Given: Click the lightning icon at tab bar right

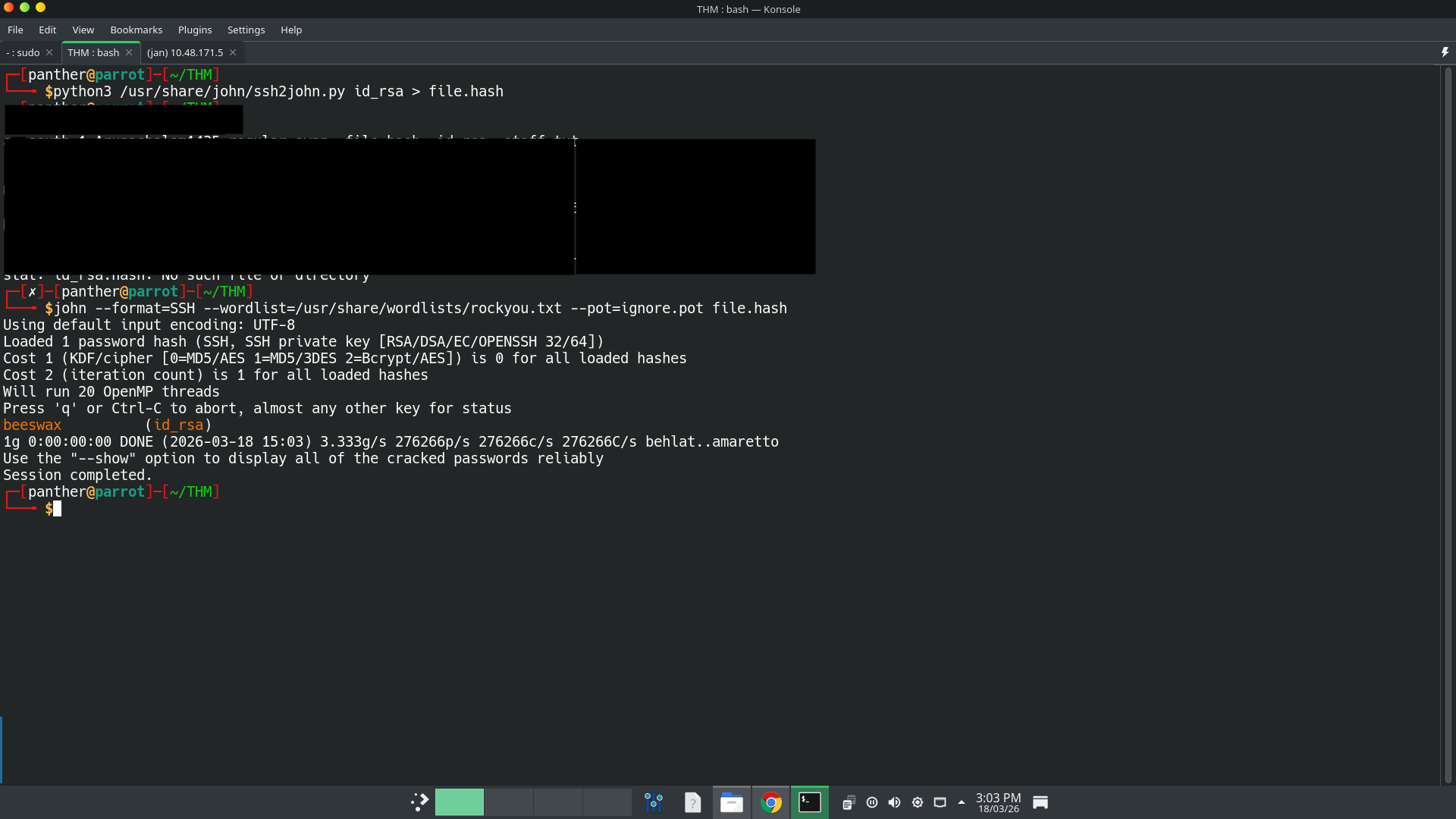Looking at the screenshot, I should tap(1445, 52).
